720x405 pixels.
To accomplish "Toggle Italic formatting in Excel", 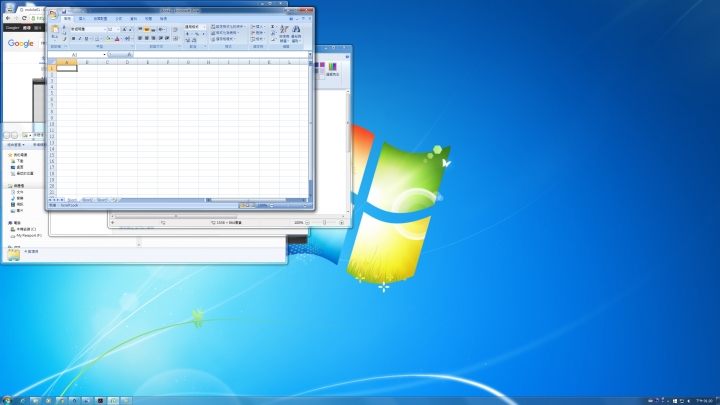I will point(80,38).
